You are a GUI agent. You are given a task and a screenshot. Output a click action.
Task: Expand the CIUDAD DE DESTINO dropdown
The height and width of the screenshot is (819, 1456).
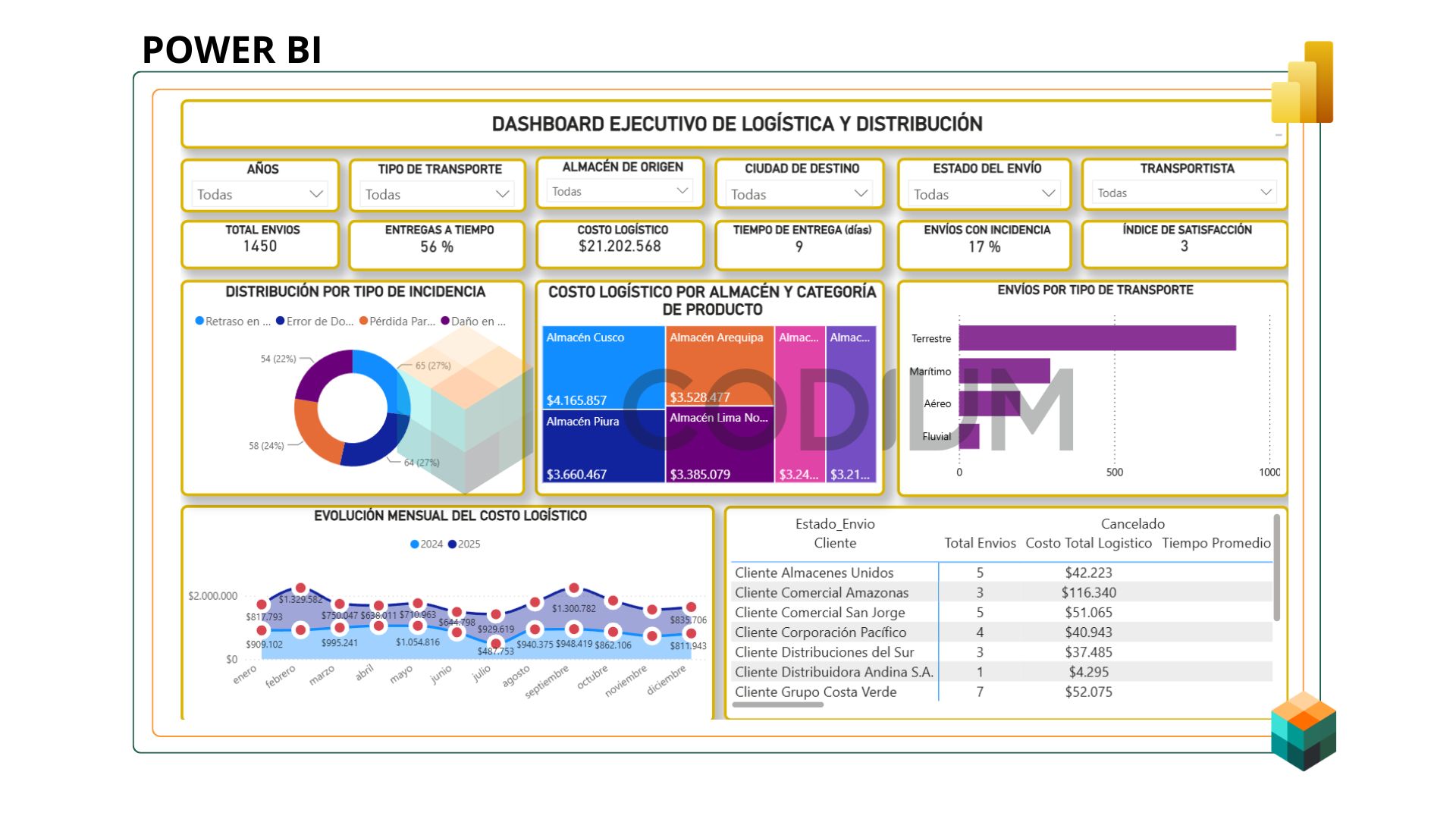click(799, 194)
